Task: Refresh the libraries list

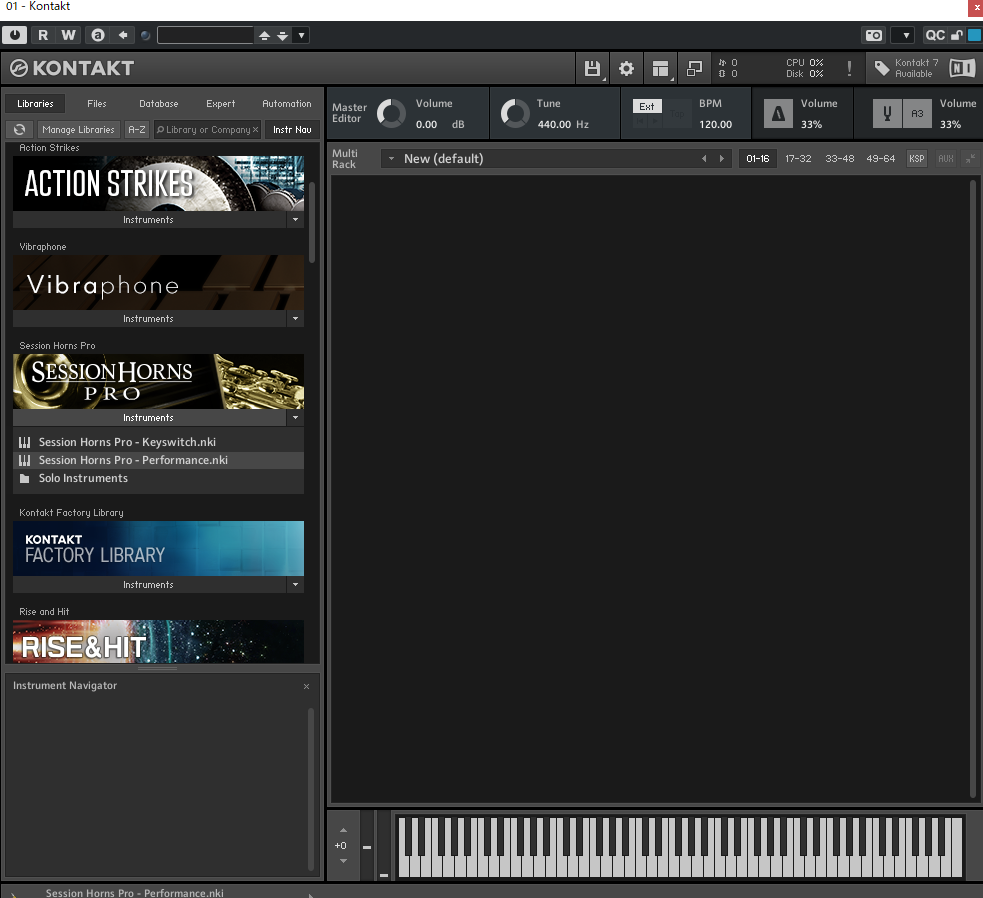Action: coord(18,129)
